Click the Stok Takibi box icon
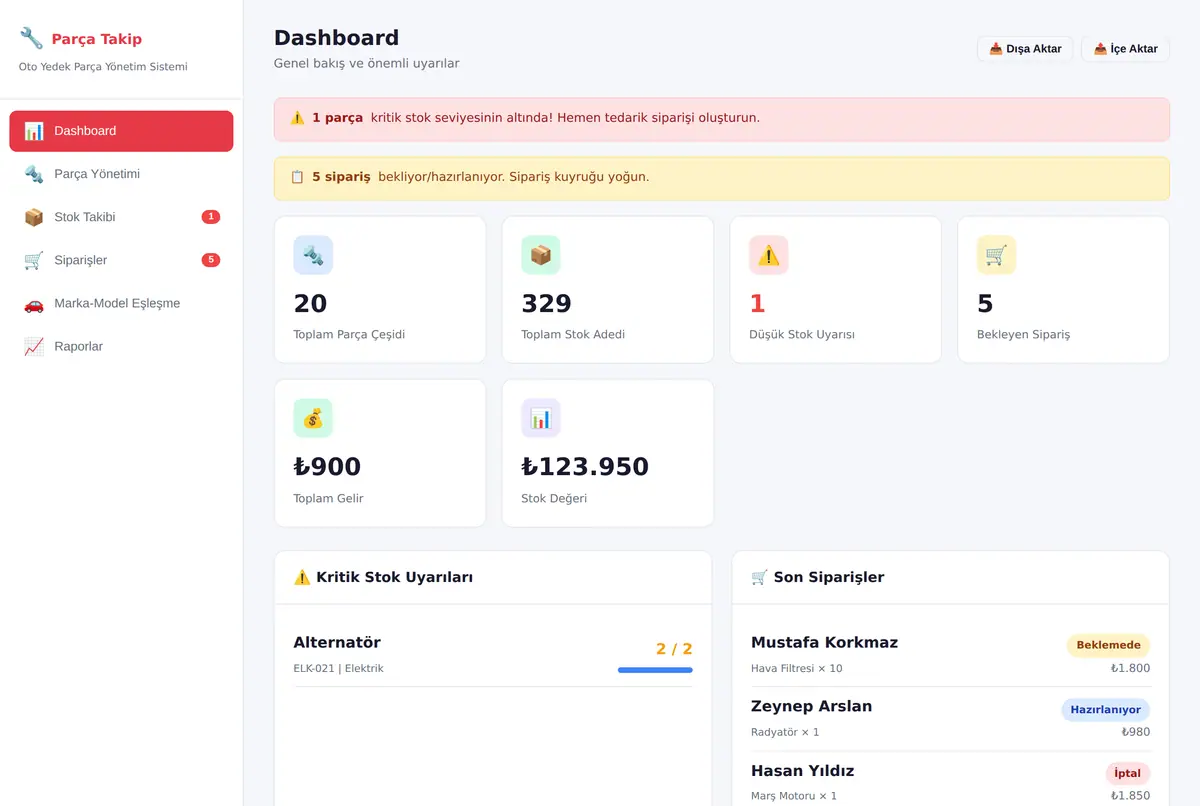This screenshot has width=1200, height=806. (34, 217)
